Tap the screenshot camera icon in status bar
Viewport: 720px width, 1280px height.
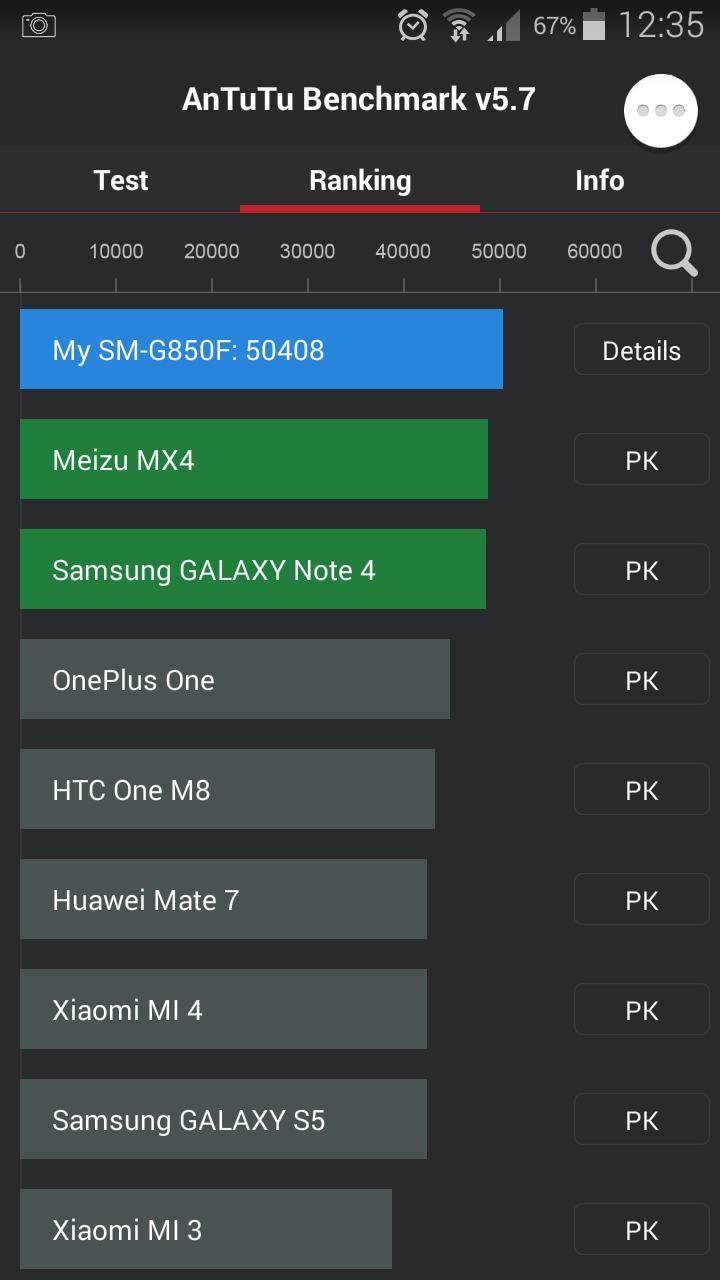pos(39,25)
